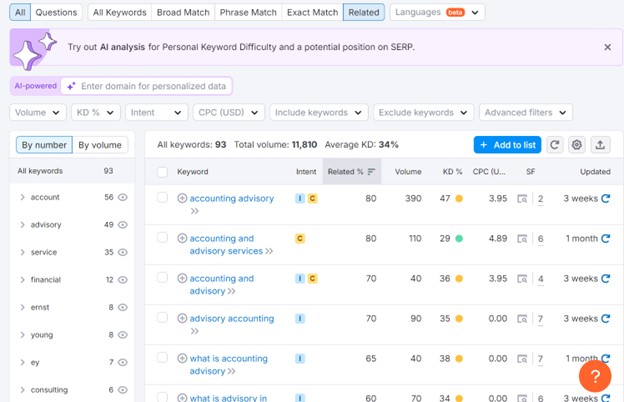Open the Languages beta dropdown
The image size is (624, 402).
pyautogui.click(x=437, y=12)
